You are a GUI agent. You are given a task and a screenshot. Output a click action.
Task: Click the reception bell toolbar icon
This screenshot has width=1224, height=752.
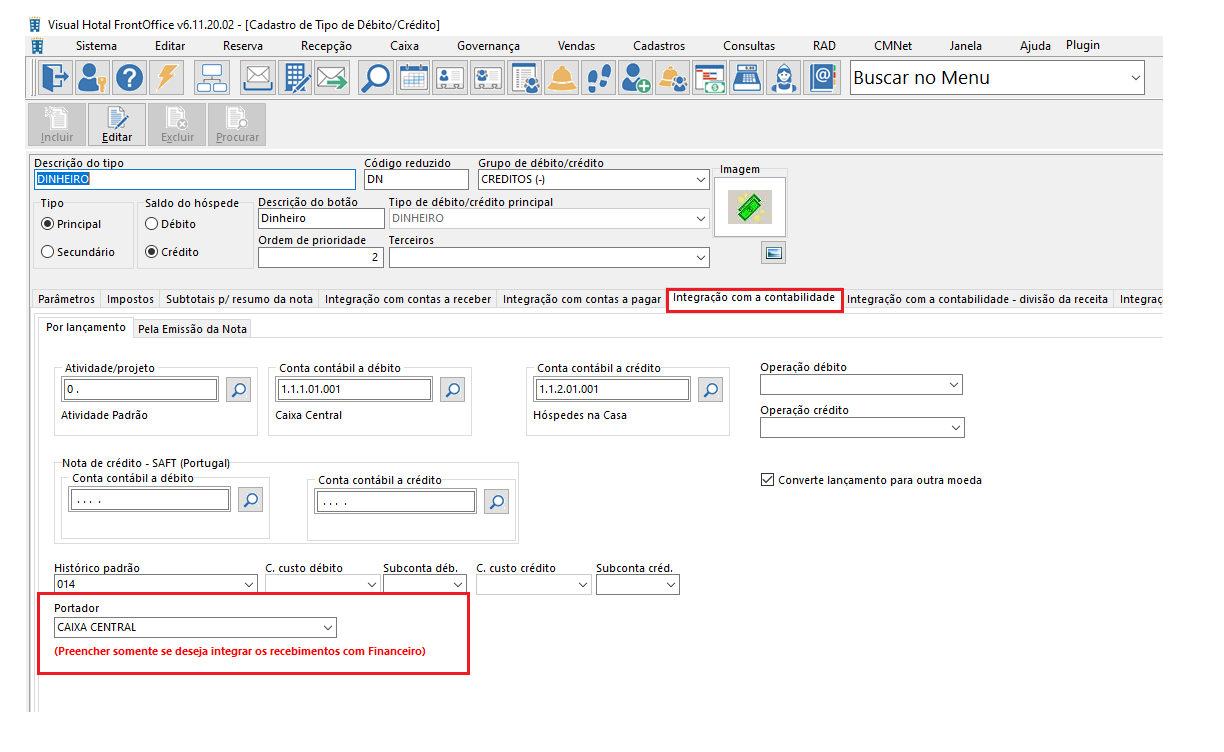(562, 77)
